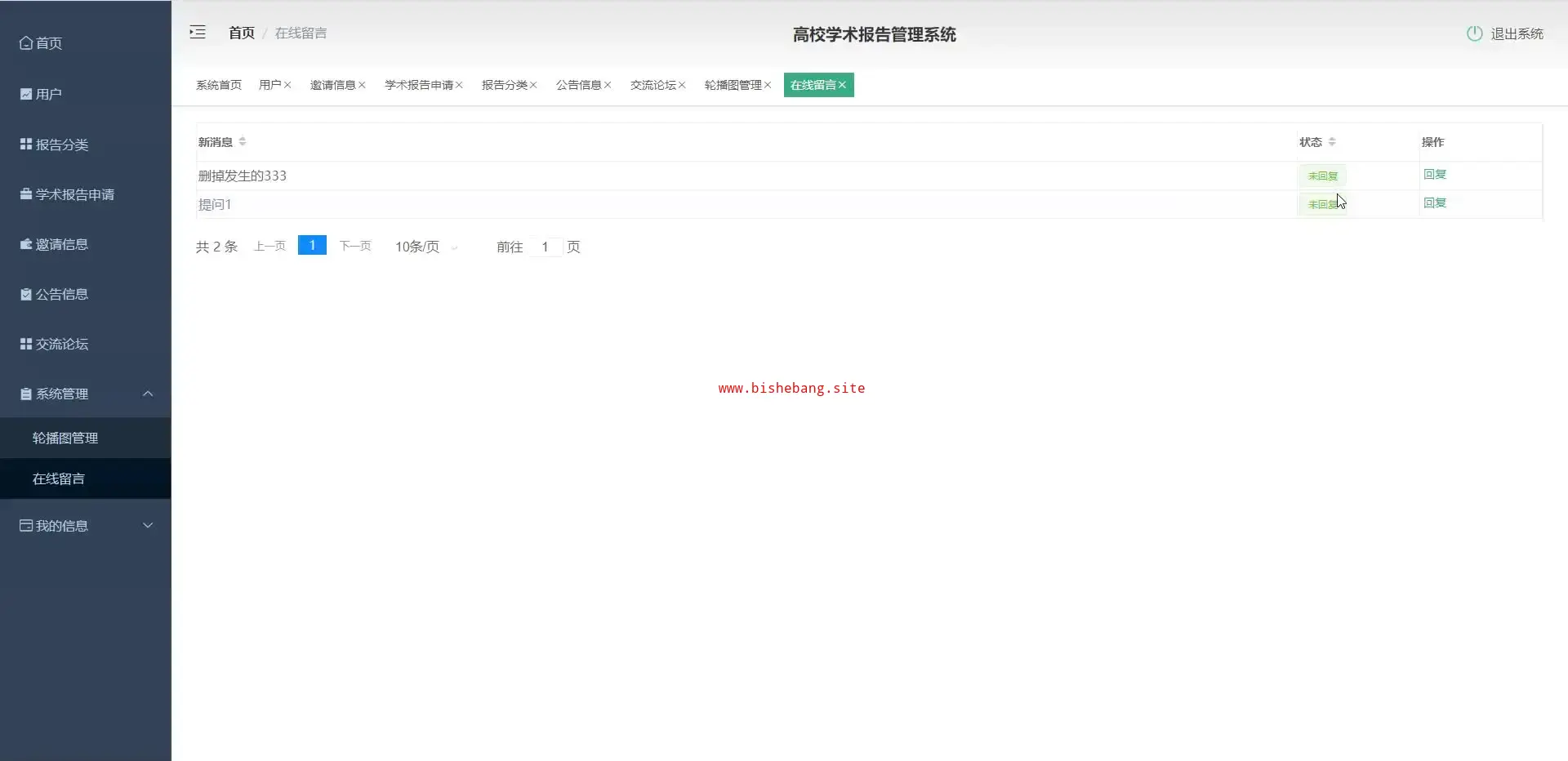Click the message text 删掉发生的333
This screenshot has width=1568, height=761.
click(243, 176)
